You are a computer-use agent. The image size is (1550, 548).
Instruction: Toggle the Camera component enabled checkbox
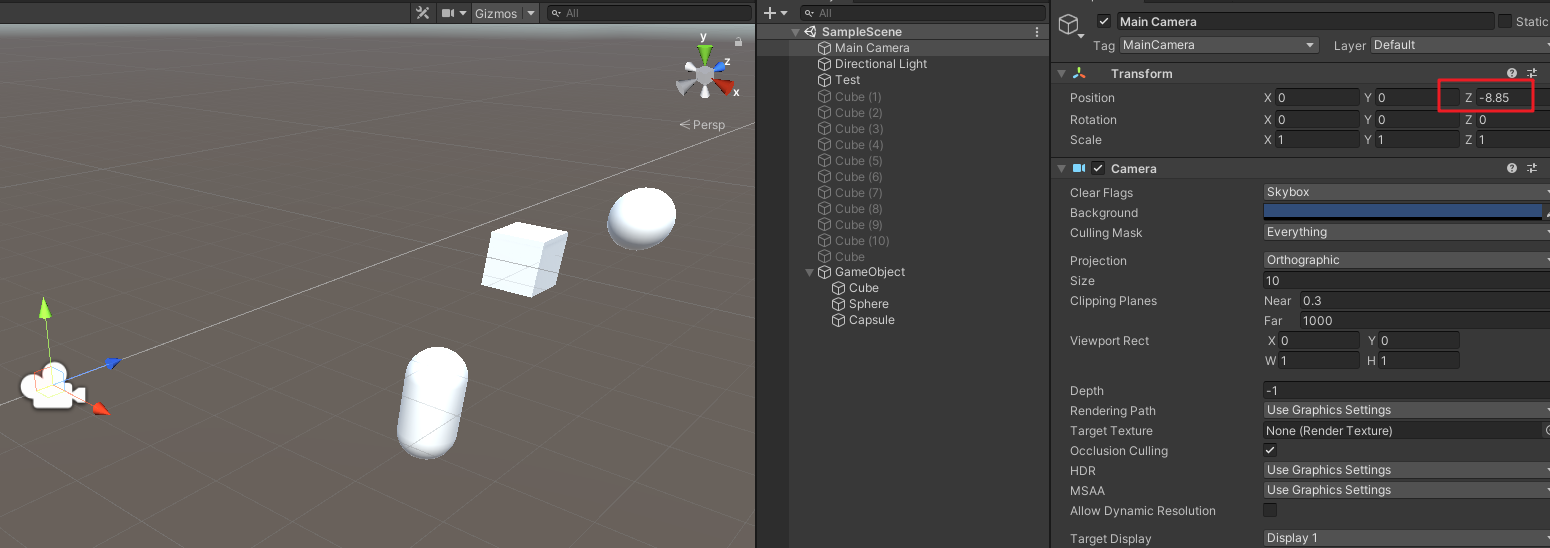pos(1098,168)
